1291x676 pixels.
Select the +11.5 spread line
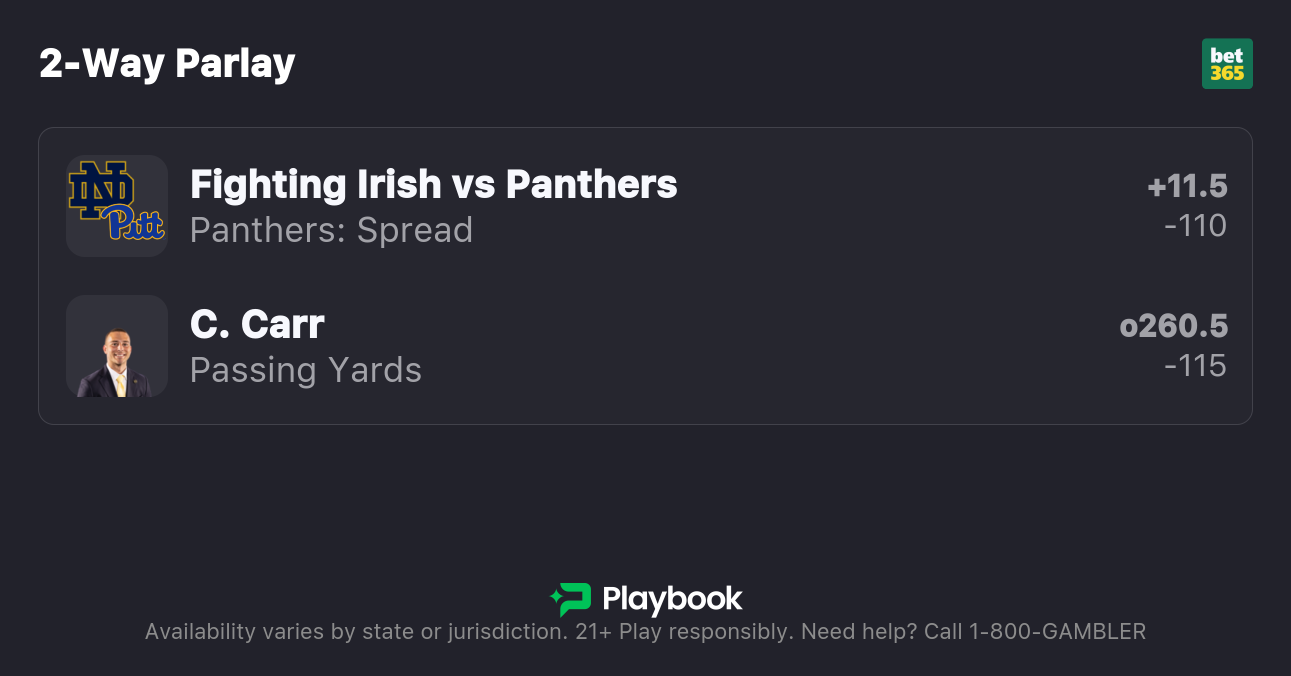click(x=1187, y=186)
